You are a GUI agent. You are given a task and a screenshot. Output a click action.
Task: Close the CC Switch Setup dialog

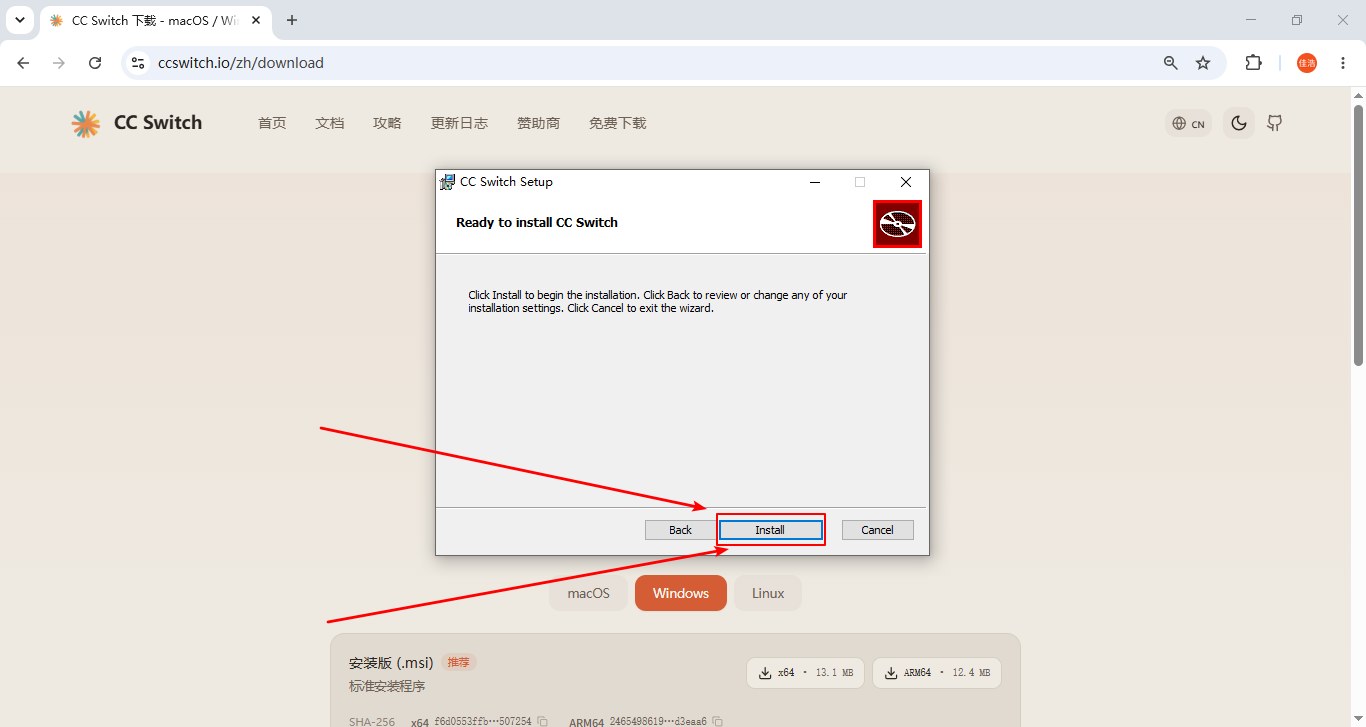coord(905,182)
